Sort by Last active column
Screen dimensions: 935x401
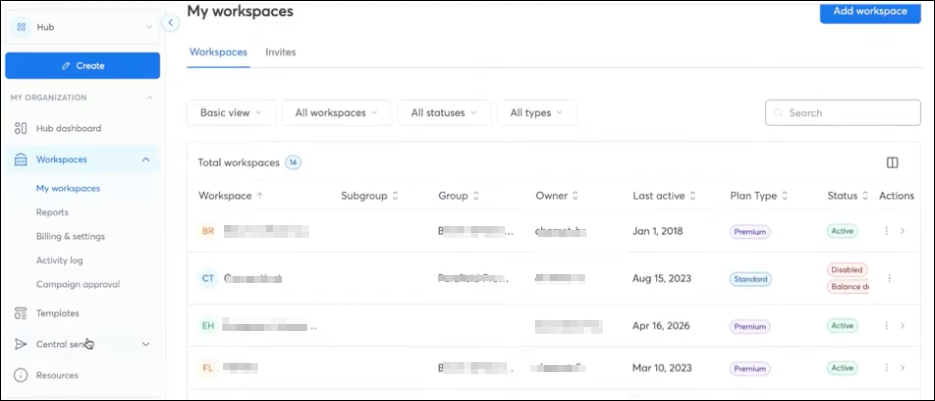pos(664,196)
